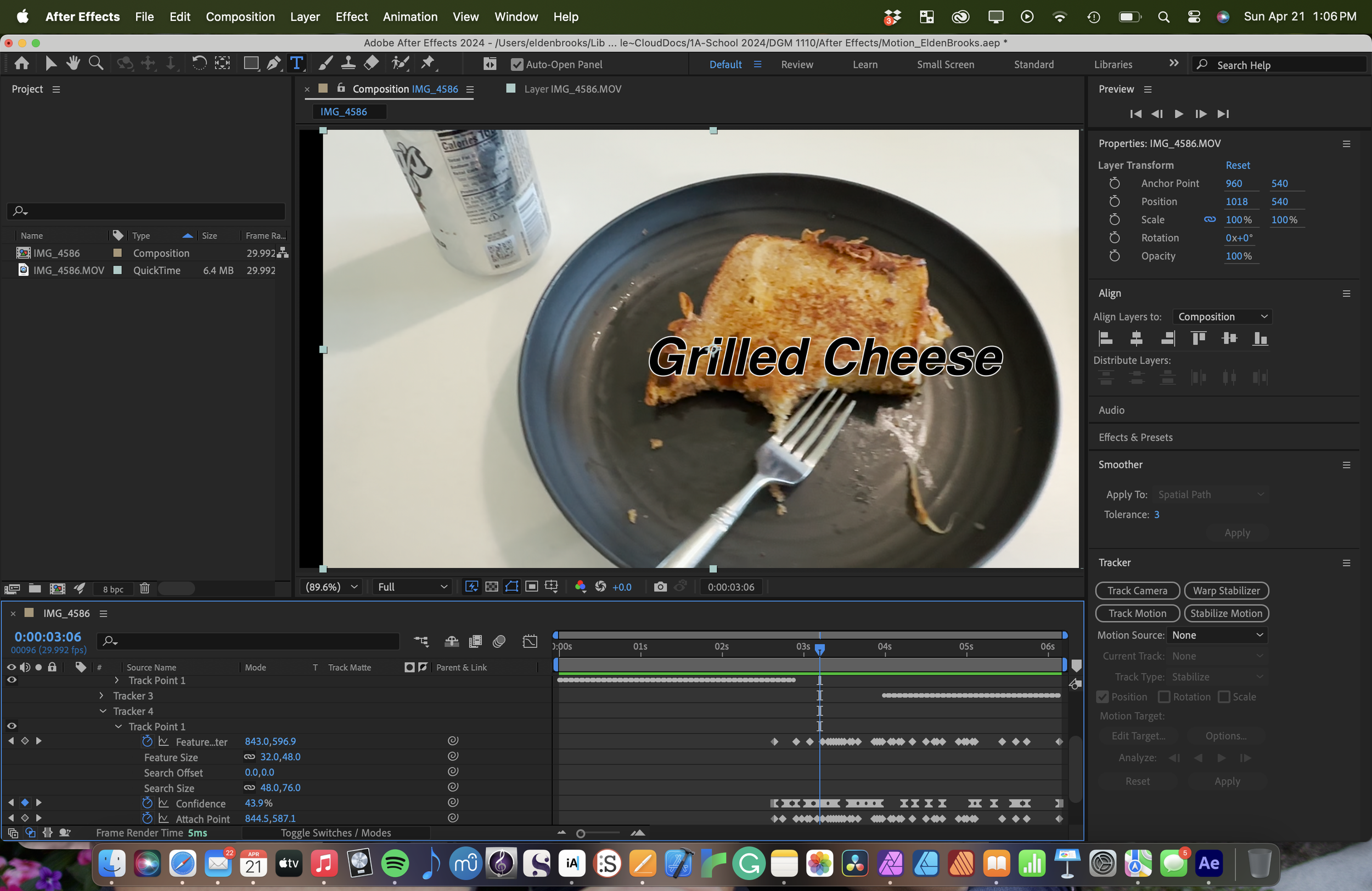Uncheck the Auto-Open Panel checkbox
1372x891 pixels.
[516, 65]
